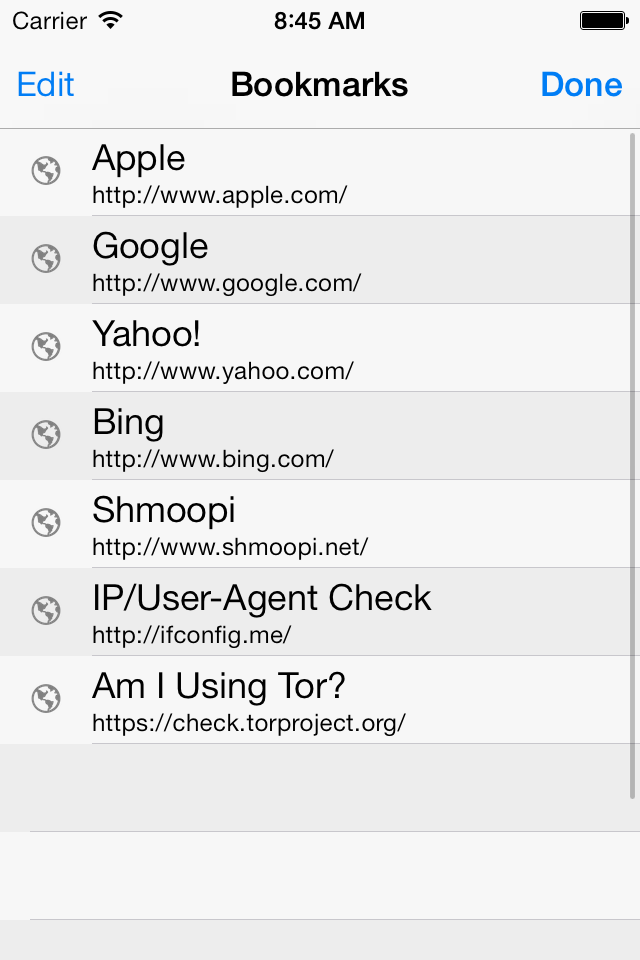Viewport: 640px width, 960px height.
Task: Click the Edit button
Action: tap(45, 84)
